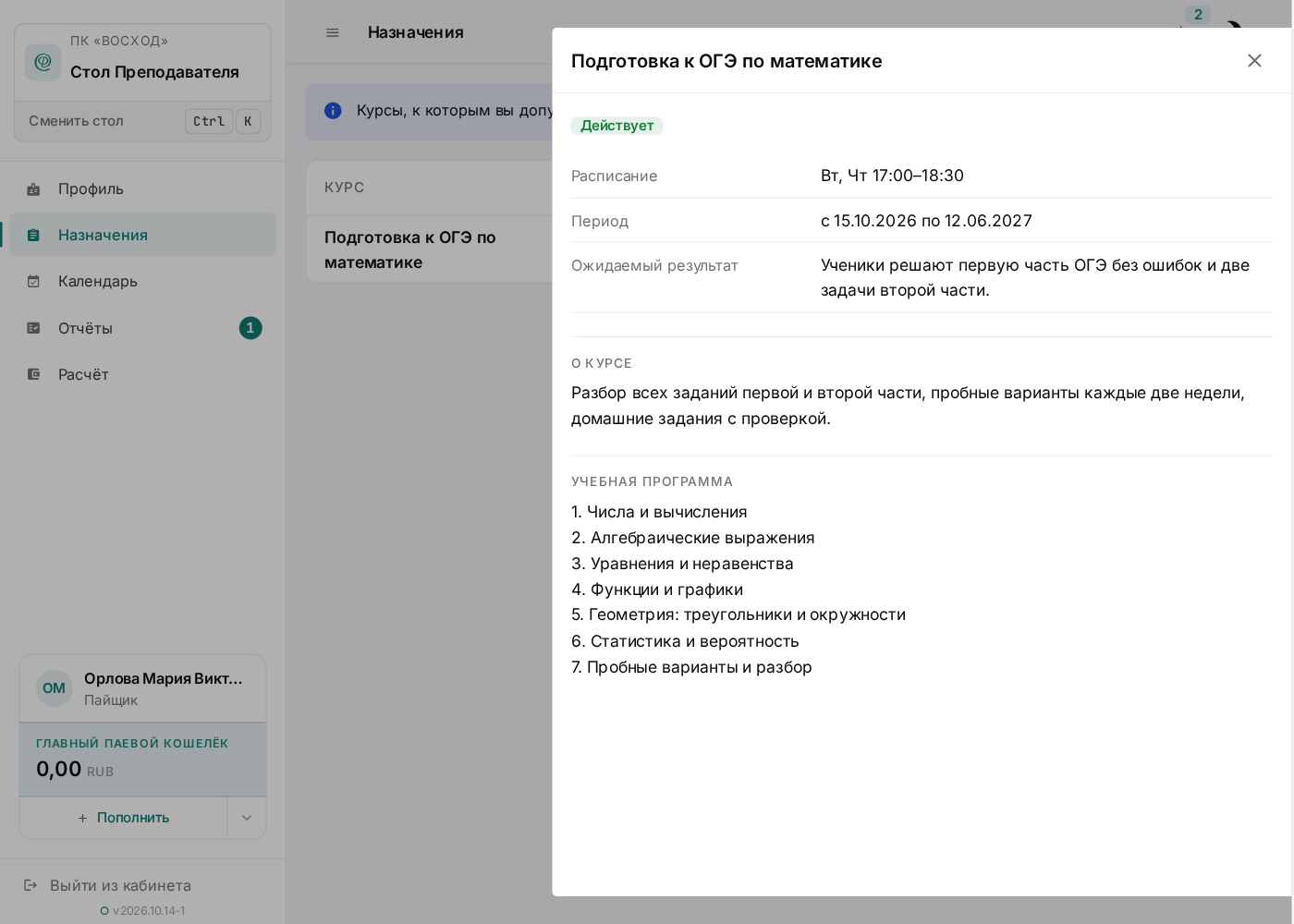This screenshot has height=924, width=1294.
Task: Click the logout icon near Выйти из кабинета
Action: 31,885
